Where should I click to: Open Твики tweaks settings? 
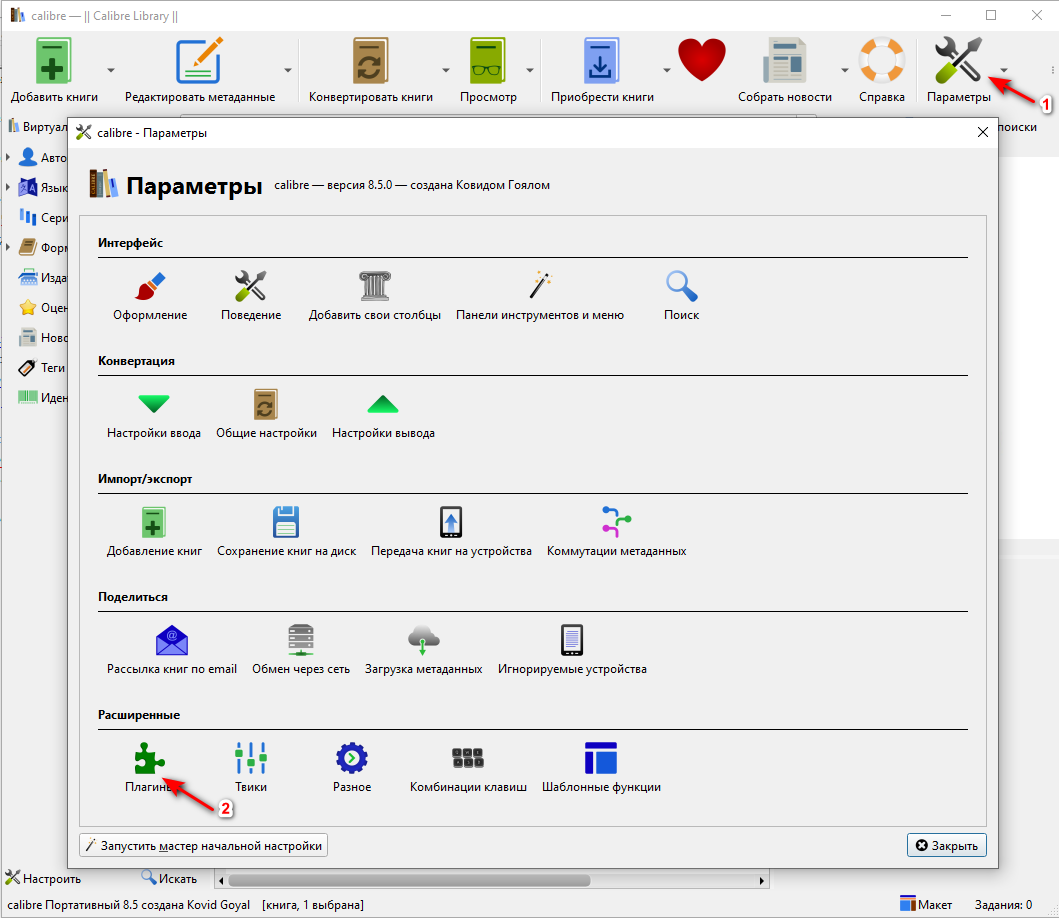[251, 759]
